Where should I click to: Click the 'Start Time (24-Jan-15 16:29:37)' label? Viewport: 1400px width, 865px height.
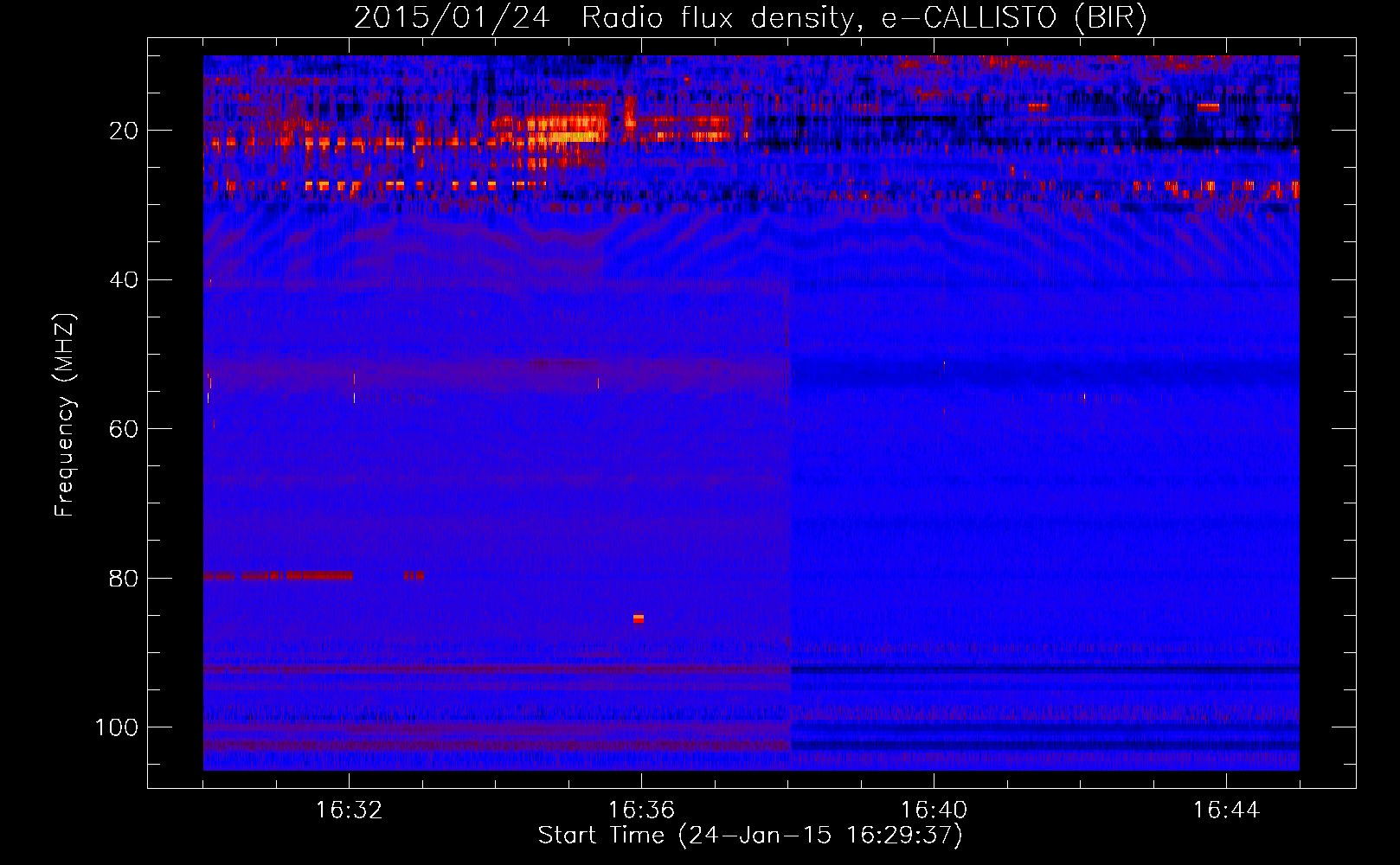(750, 836)
